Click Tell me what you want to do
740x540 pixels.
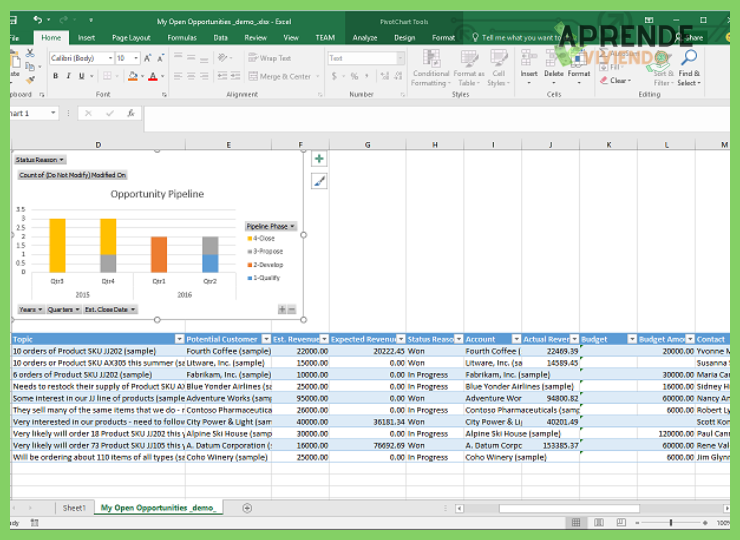coord(517,37)
